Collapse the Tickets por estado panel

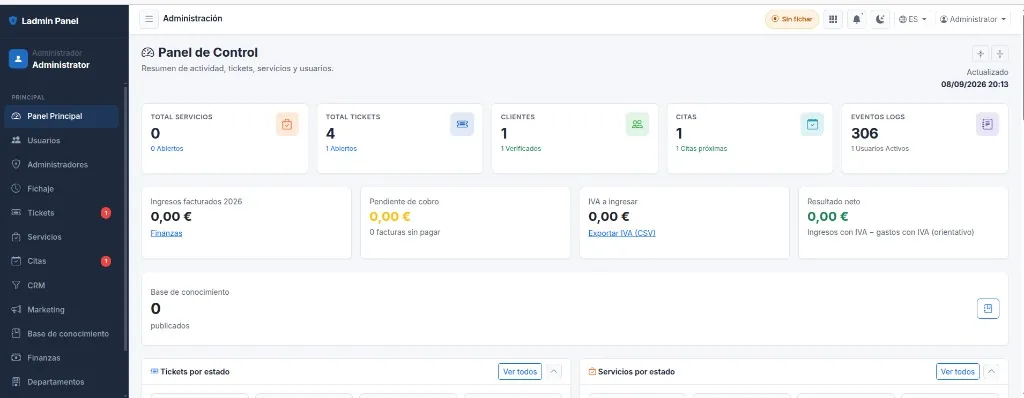[554, 372]
